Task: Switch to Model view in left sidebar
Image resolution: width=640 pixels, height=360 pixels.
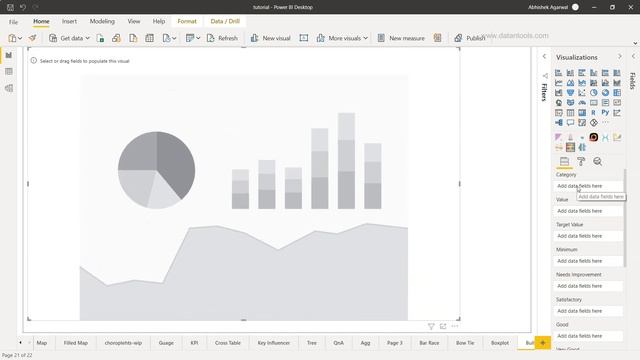Action: (x=9, y=88)
